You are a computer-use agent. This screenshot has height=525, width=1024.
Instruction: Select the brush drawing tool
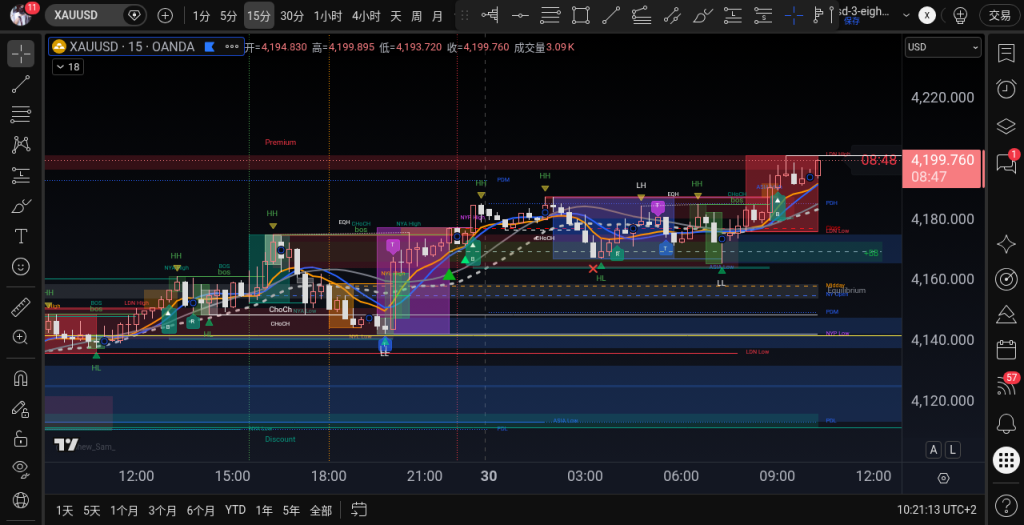pyautogui.click(x=20, y=206)
